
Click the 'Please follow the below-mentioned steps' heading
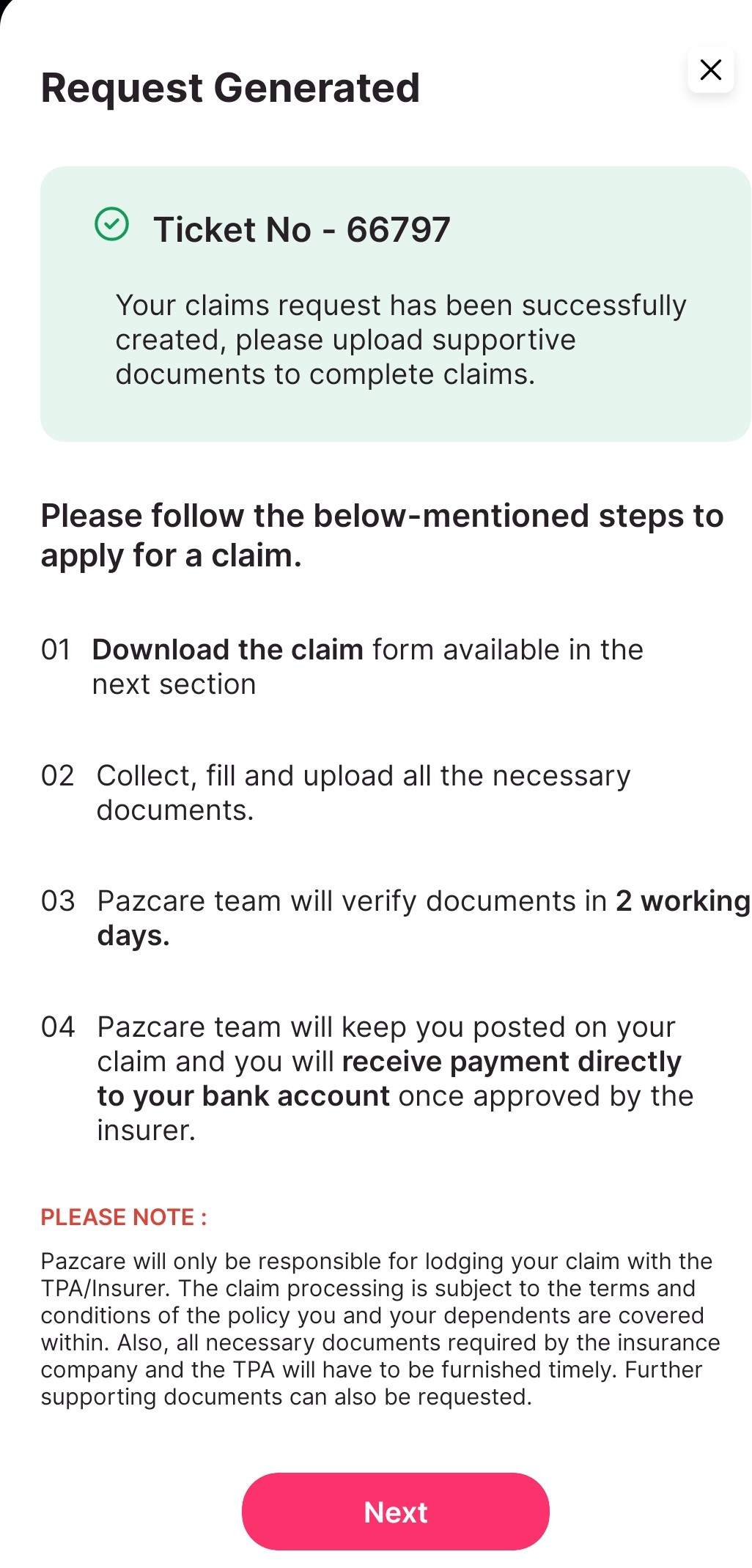tap(381, 535)
